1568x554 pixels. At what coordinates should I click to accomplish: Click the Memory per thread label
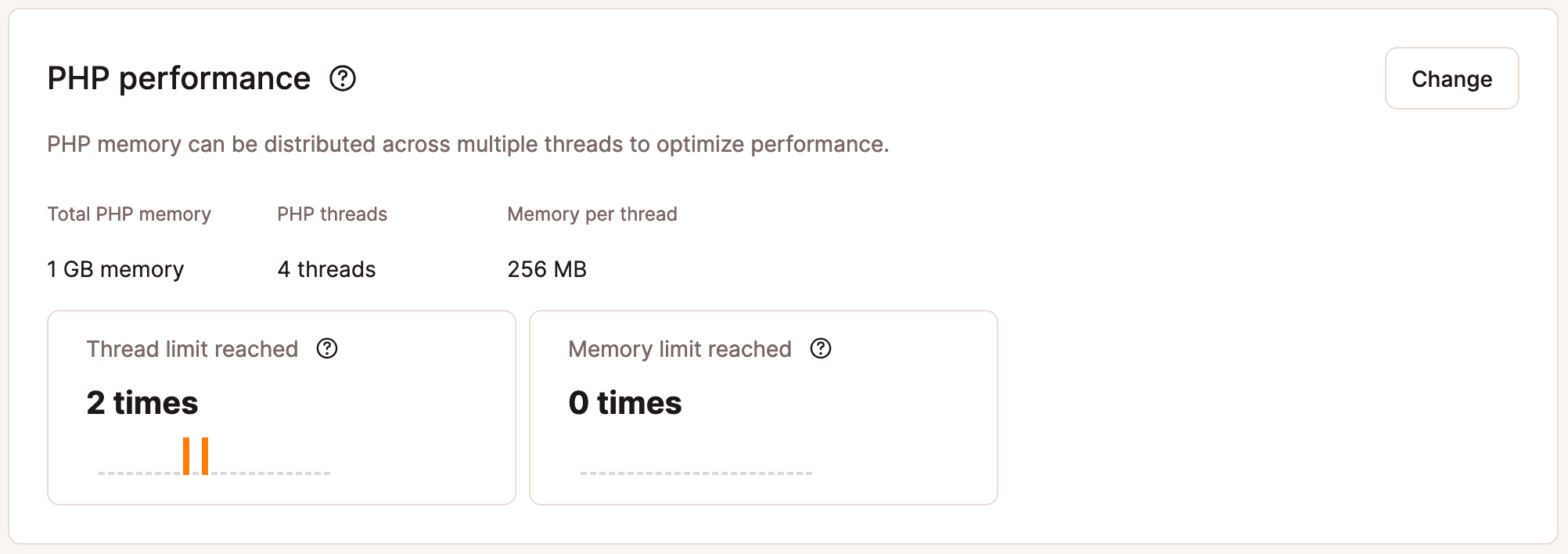tap(592, 214)
